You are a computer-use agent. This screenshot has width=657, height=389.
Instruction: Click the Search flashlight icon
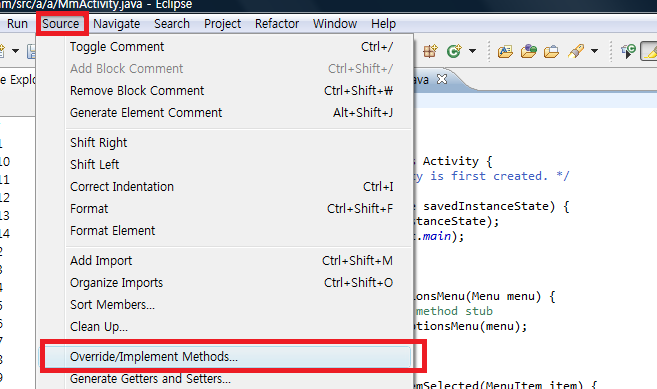tap(576, 51)
